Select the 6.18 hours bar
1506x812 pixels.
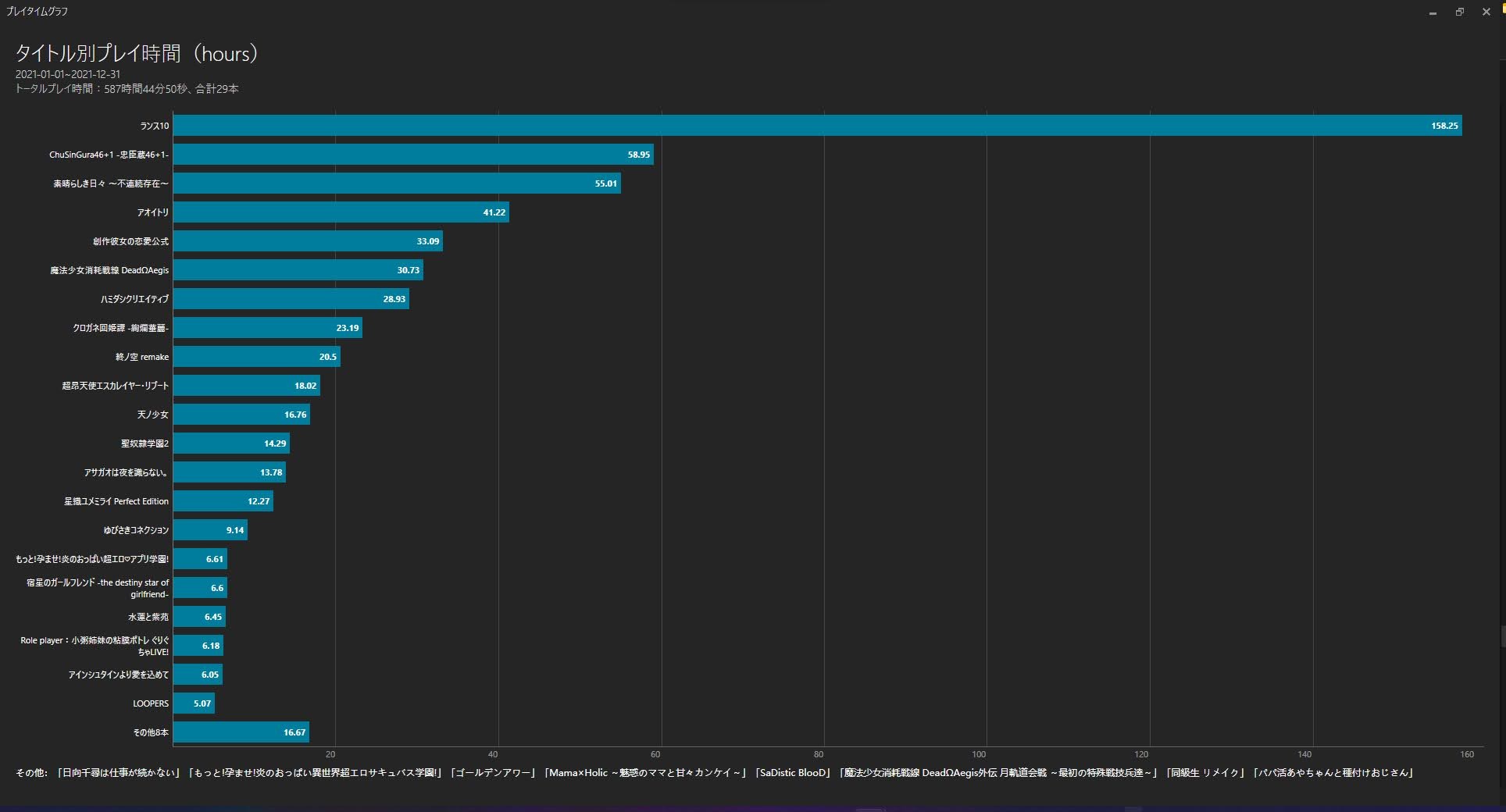tap(198, 646)
